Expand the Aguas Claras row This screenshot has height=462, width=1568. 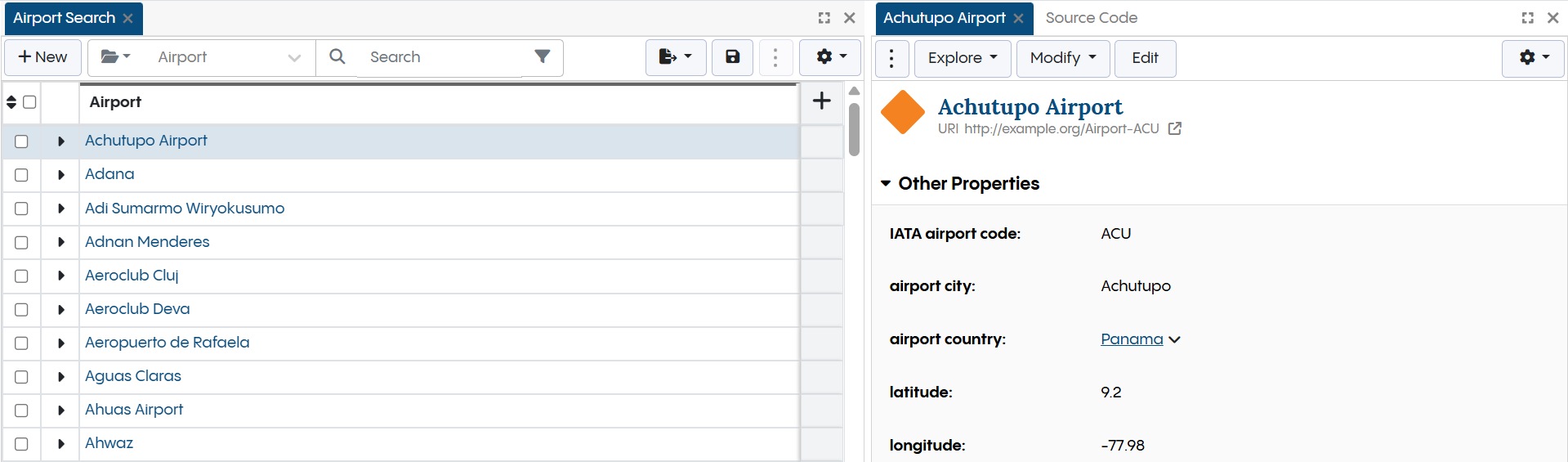(x=60, y=377)
